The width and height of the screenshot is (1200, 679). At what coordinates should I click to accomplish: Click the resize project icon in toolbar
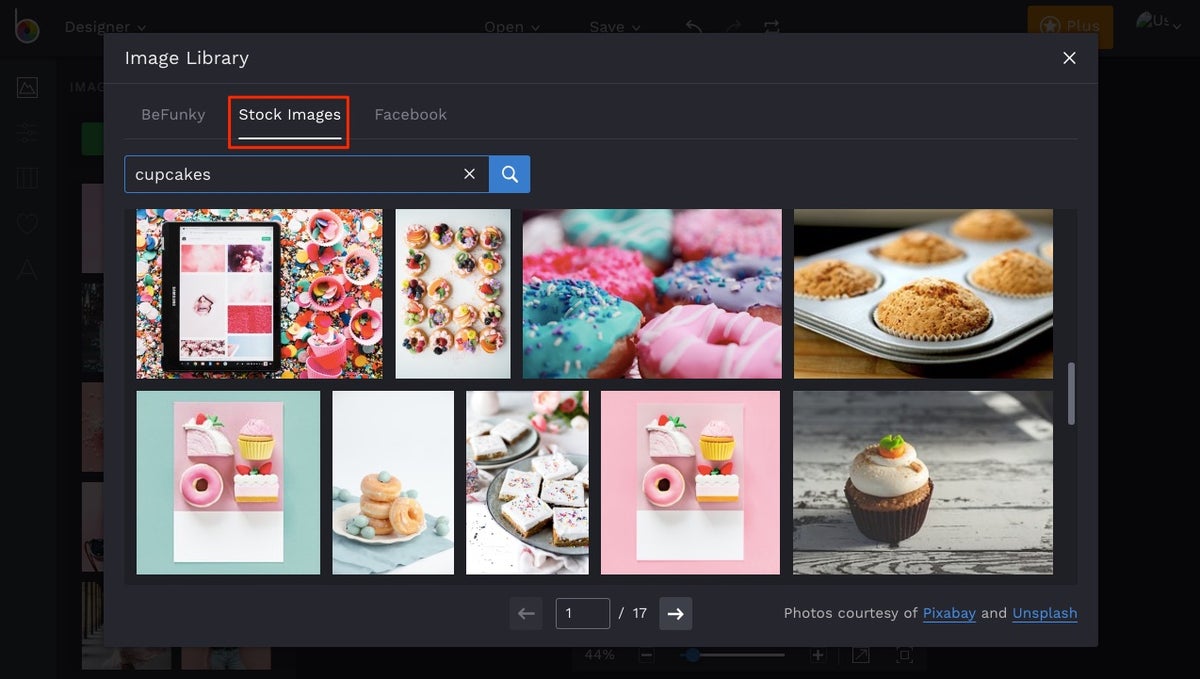[771, 27]
